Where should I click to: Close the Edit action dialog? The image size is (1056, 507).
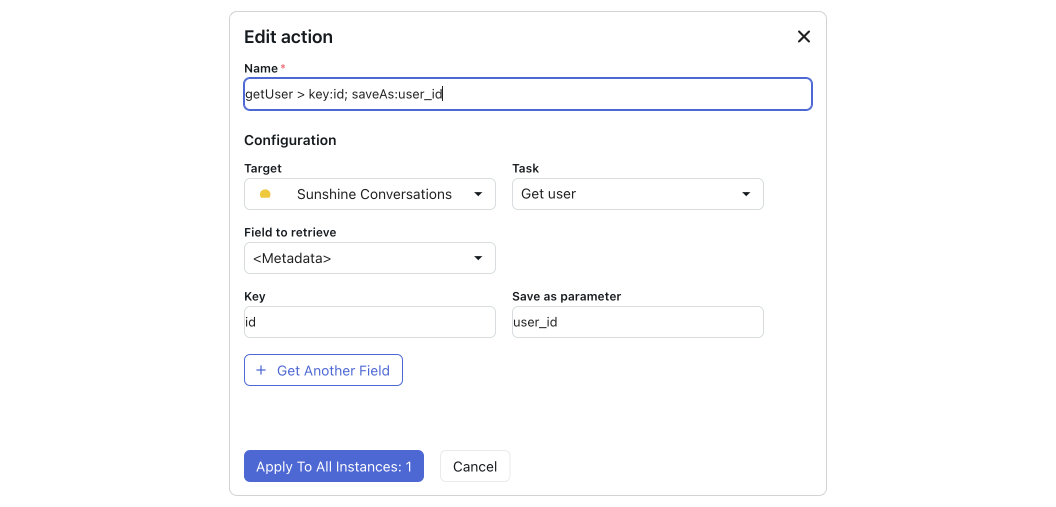[x=803, y=37]
